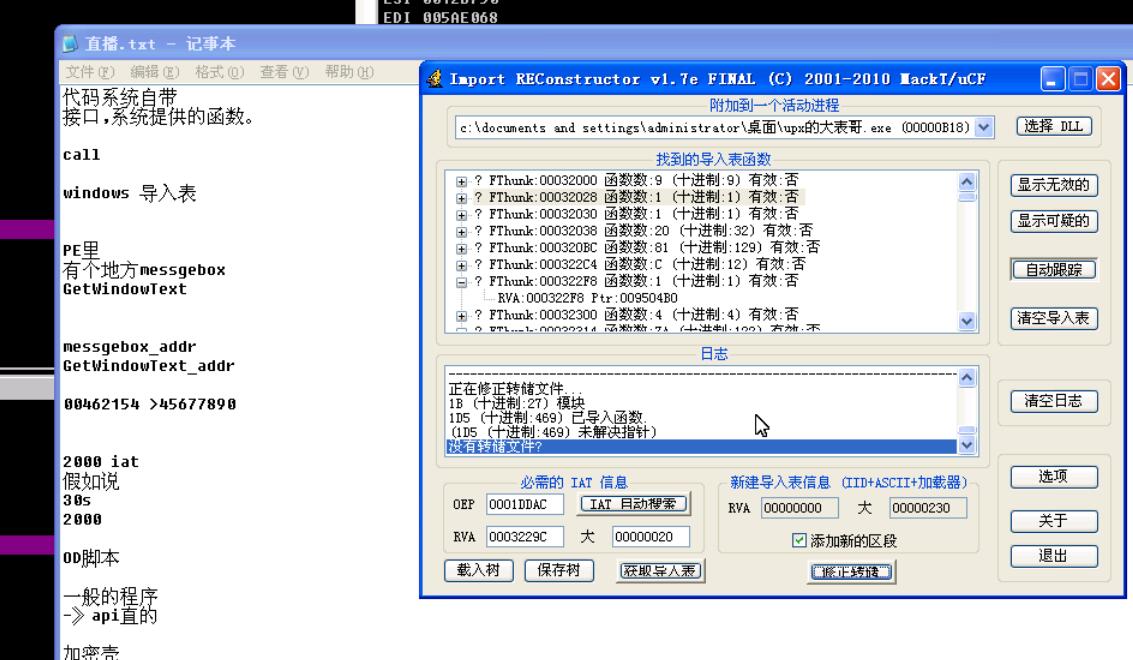Click the new import RVA field 00000000
Screen dimensions: 1133x660
pyautogui.click(x=799, y=507)
